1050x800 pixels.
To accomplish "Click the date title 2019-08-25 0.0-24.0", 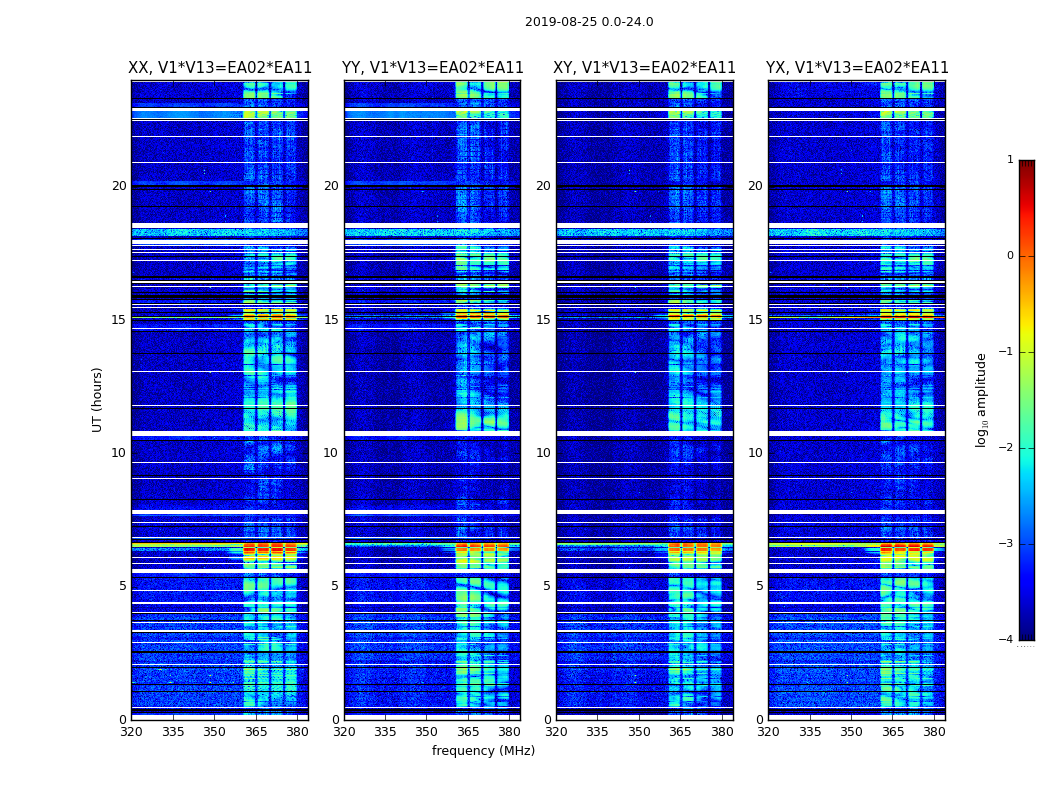I will click(589, 22).
